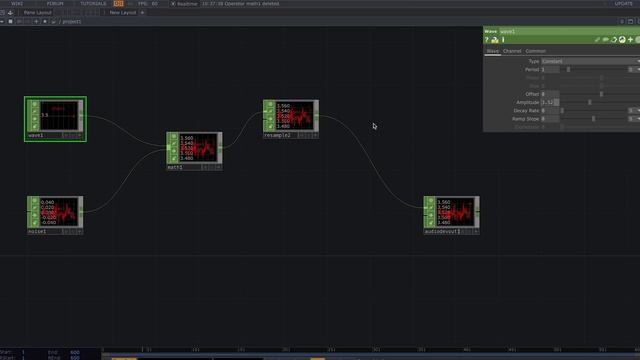
Task: Select the audiodevout1 node viewer
Action: (x=455, y=212)
